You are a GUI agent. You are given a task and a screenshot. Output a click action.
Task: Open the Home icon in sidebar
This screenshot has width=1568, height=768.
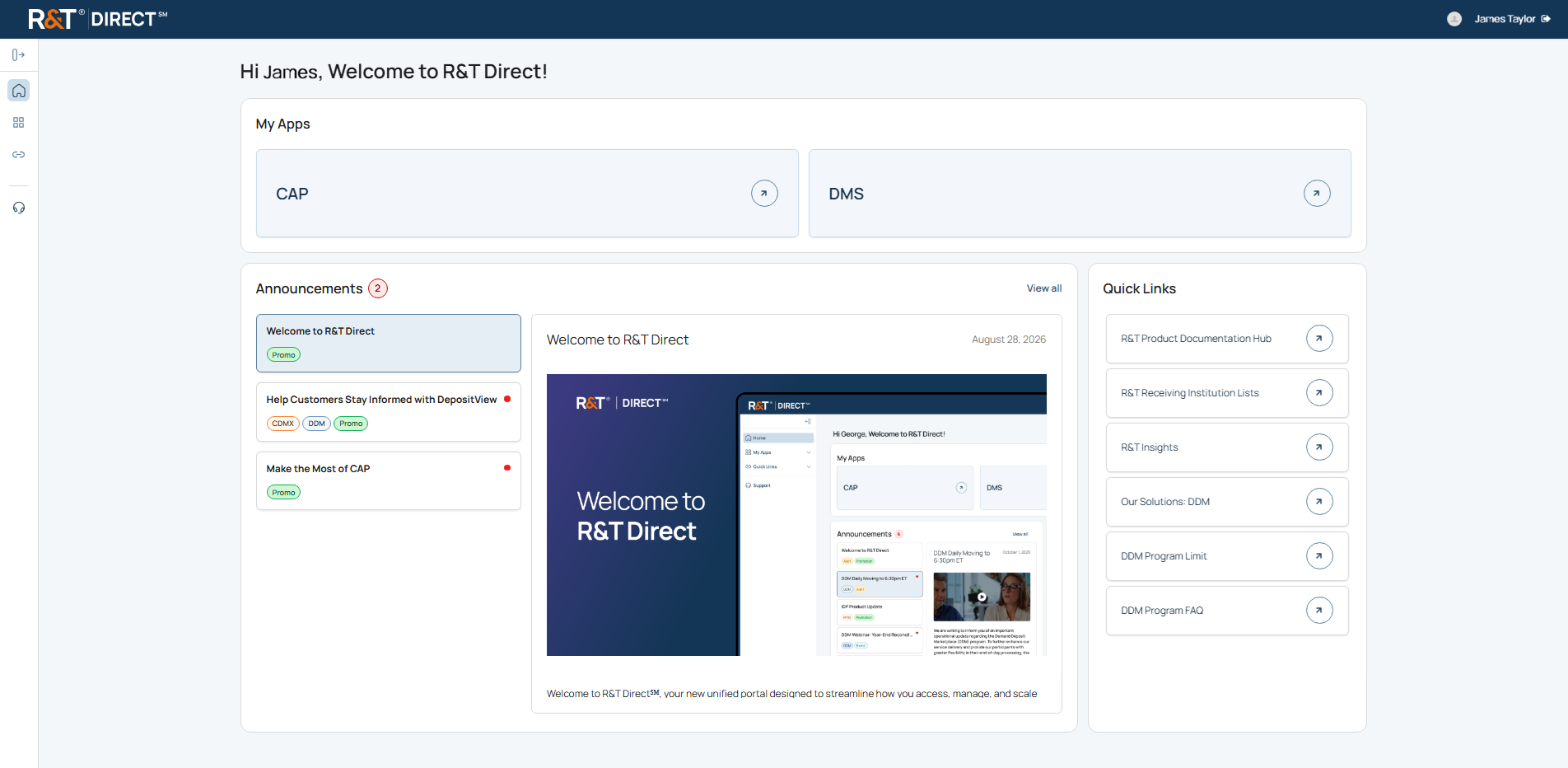tap(19, 91)
